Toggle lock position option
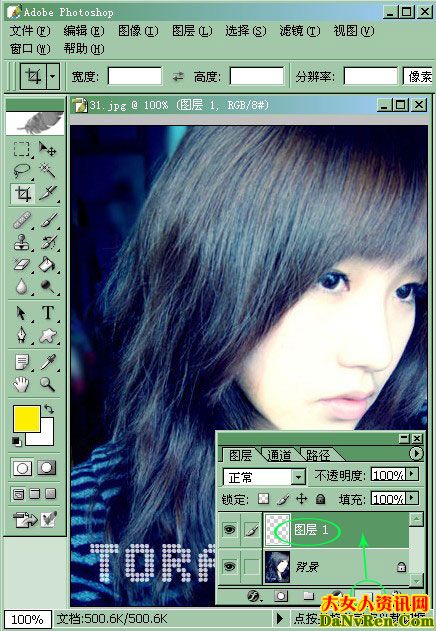The height and width of the screenshot is (631, 436). [302, 499]
